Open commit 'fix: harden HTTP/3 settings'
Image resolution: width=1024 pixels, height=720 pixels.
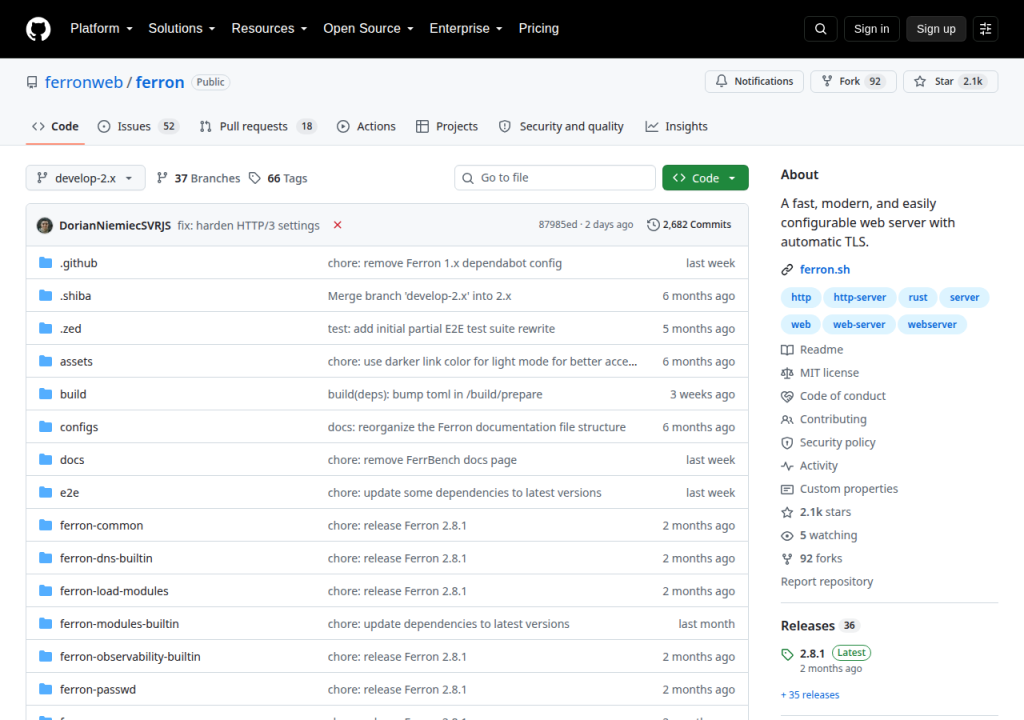pos(248,225)
